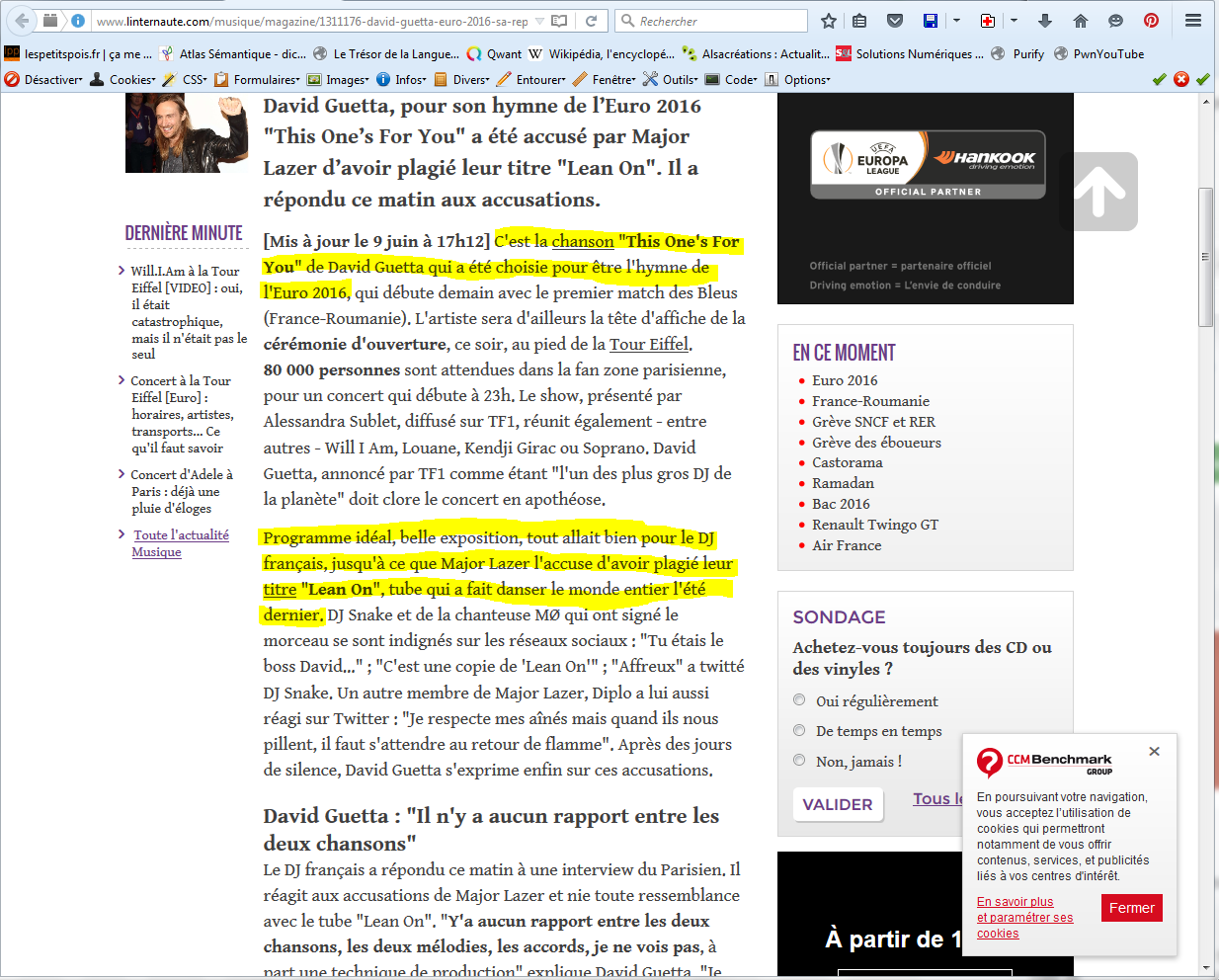Open the Images developer menu
Image resolution: width=1219 pixels, height=980 pixels.
coord(338,79)
